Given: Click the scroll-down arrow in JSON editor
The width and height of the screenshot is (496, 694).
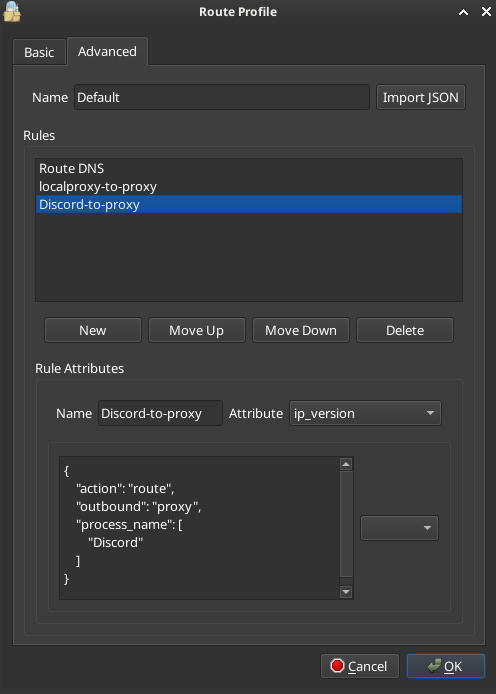Looking at the screenshot, I should pos(346,592).
